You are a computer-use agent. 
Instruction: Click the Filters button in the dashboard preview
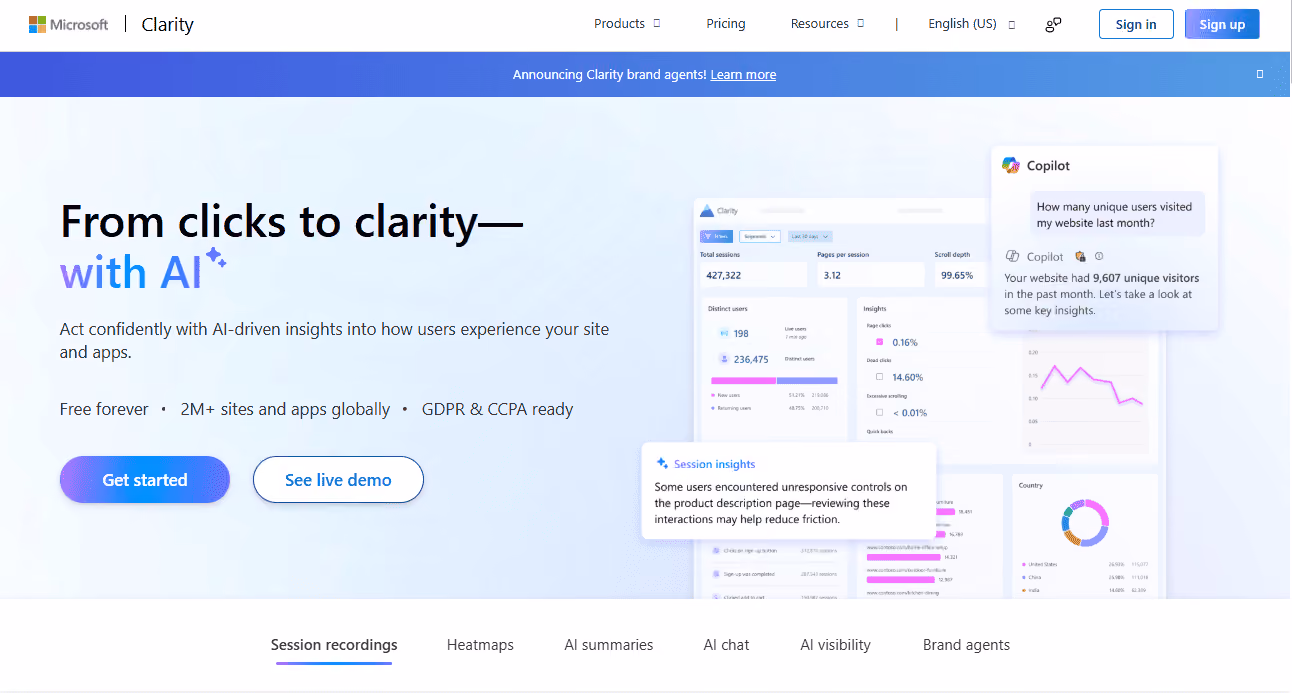click(717, 237)
